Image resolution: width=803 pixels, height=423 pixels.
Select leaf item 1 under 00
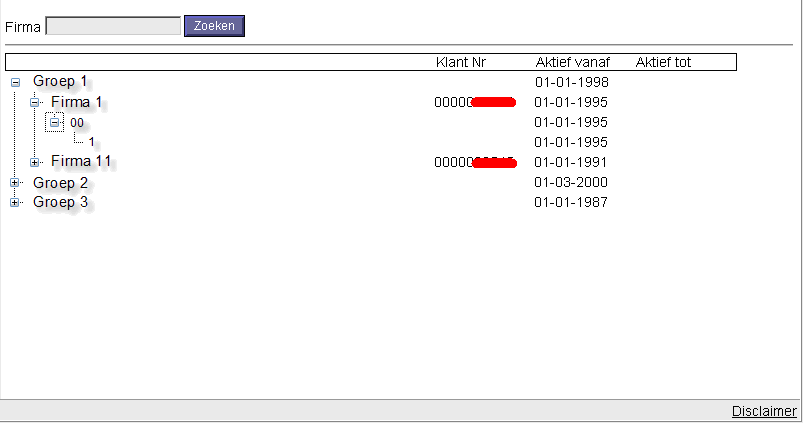tap(91, 142)
